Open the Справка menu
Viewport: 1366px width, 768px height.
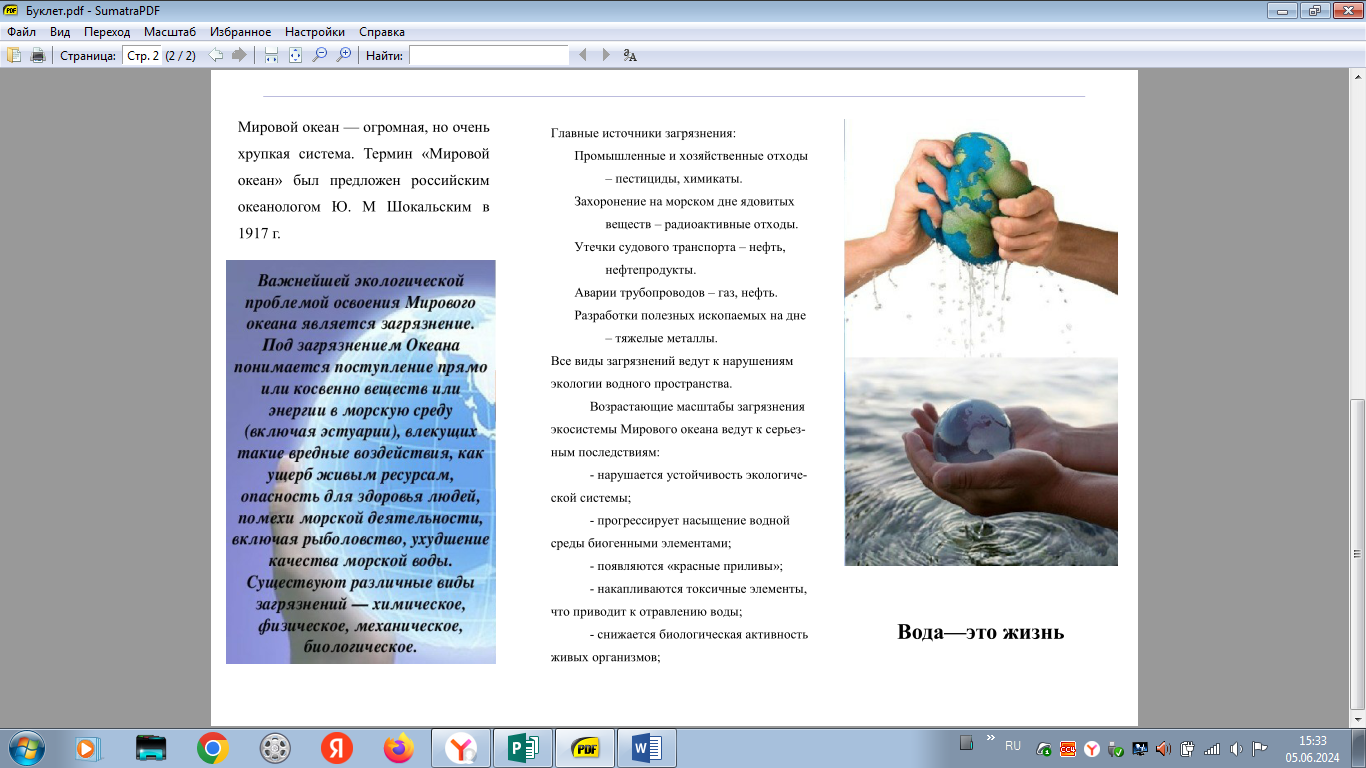[x=382, y=32]
